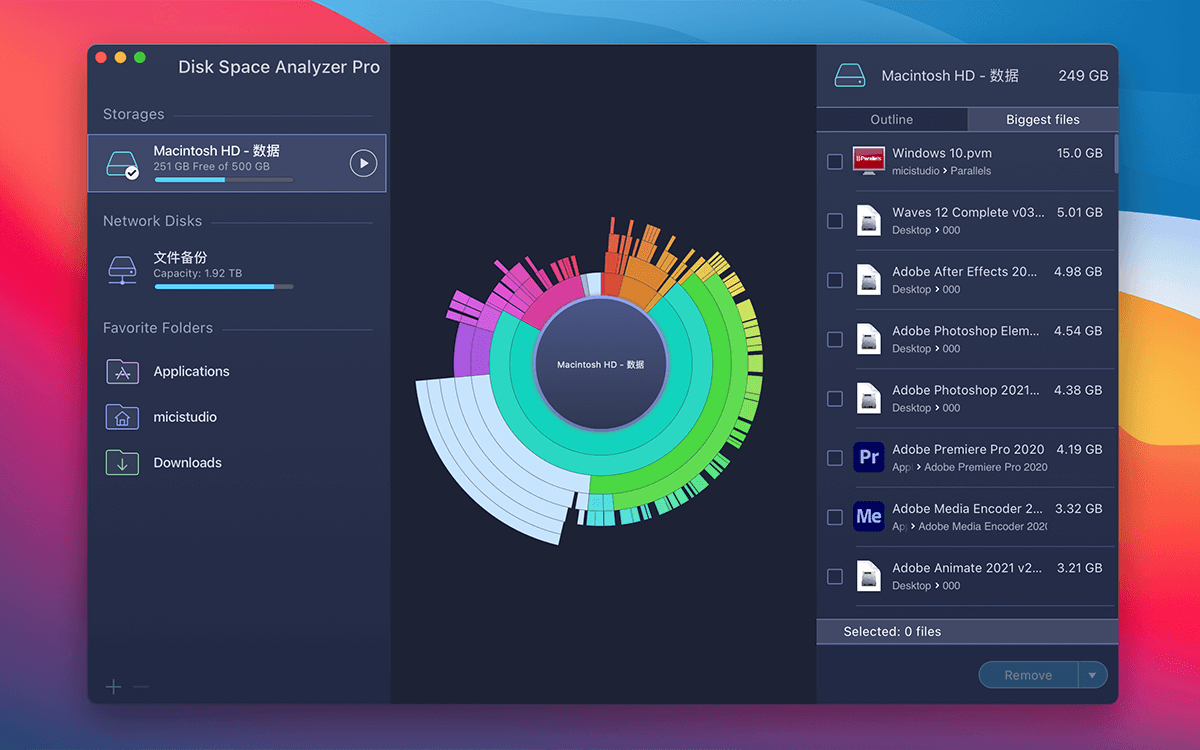Viewport: 1200px width, 750px height.
Task: Enable the Adobe Photoshop 2021 checkbox
Action: (835, 399)
